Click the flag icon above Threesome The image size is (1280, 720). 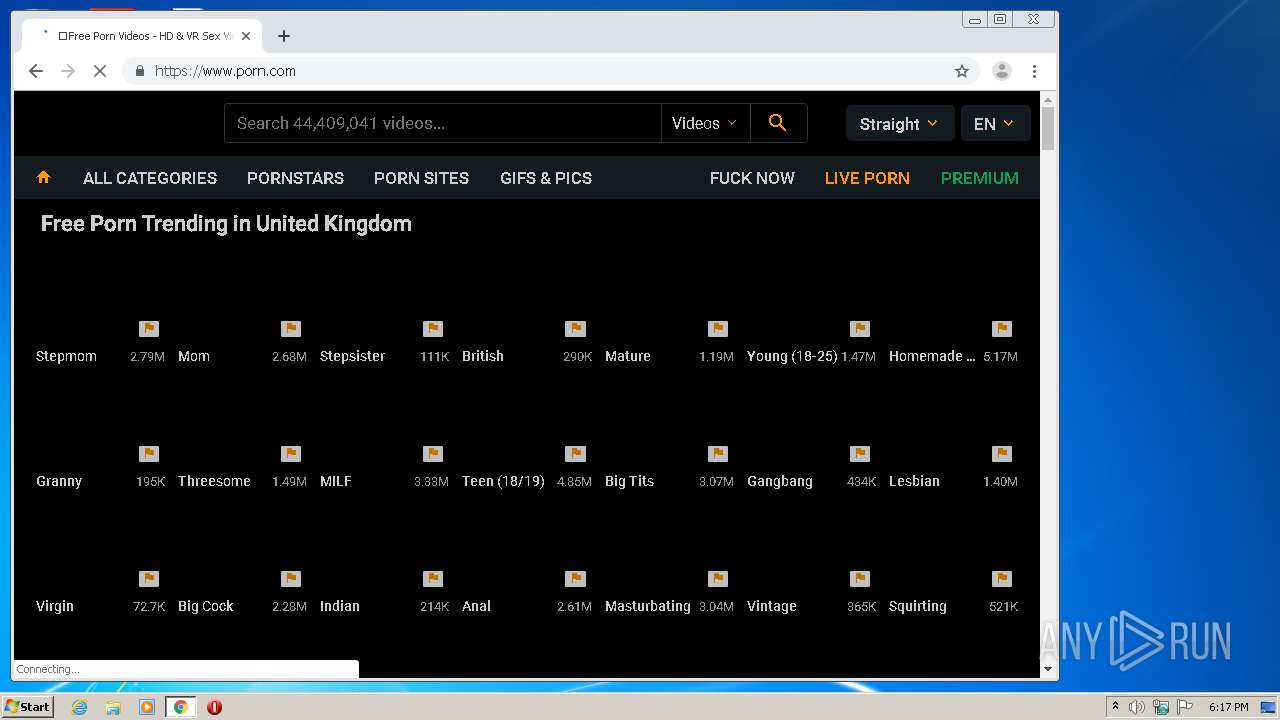tap(291, 454)
